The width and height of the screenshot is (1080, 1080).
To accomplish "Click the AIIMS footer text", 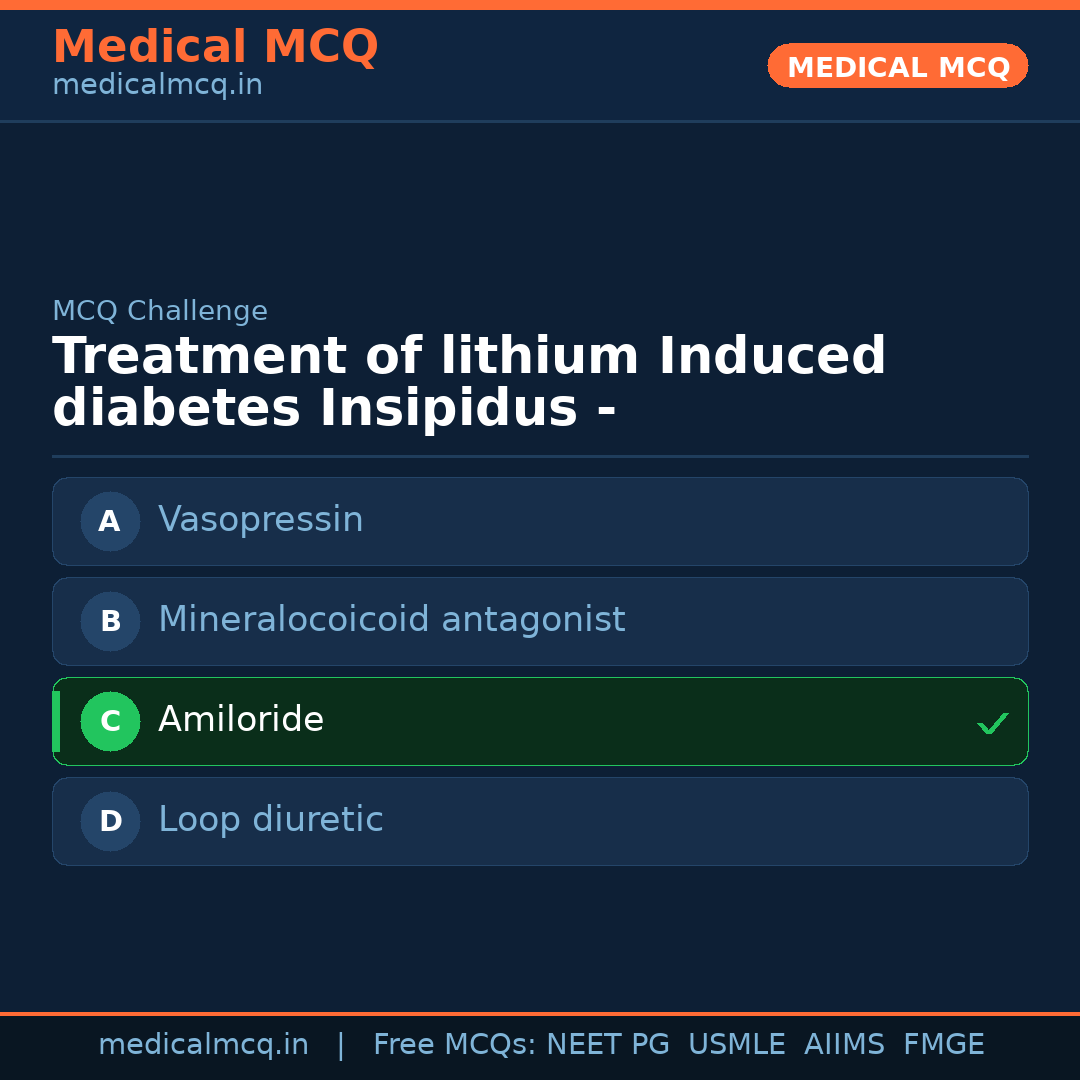I will (x=844, y=1045).
